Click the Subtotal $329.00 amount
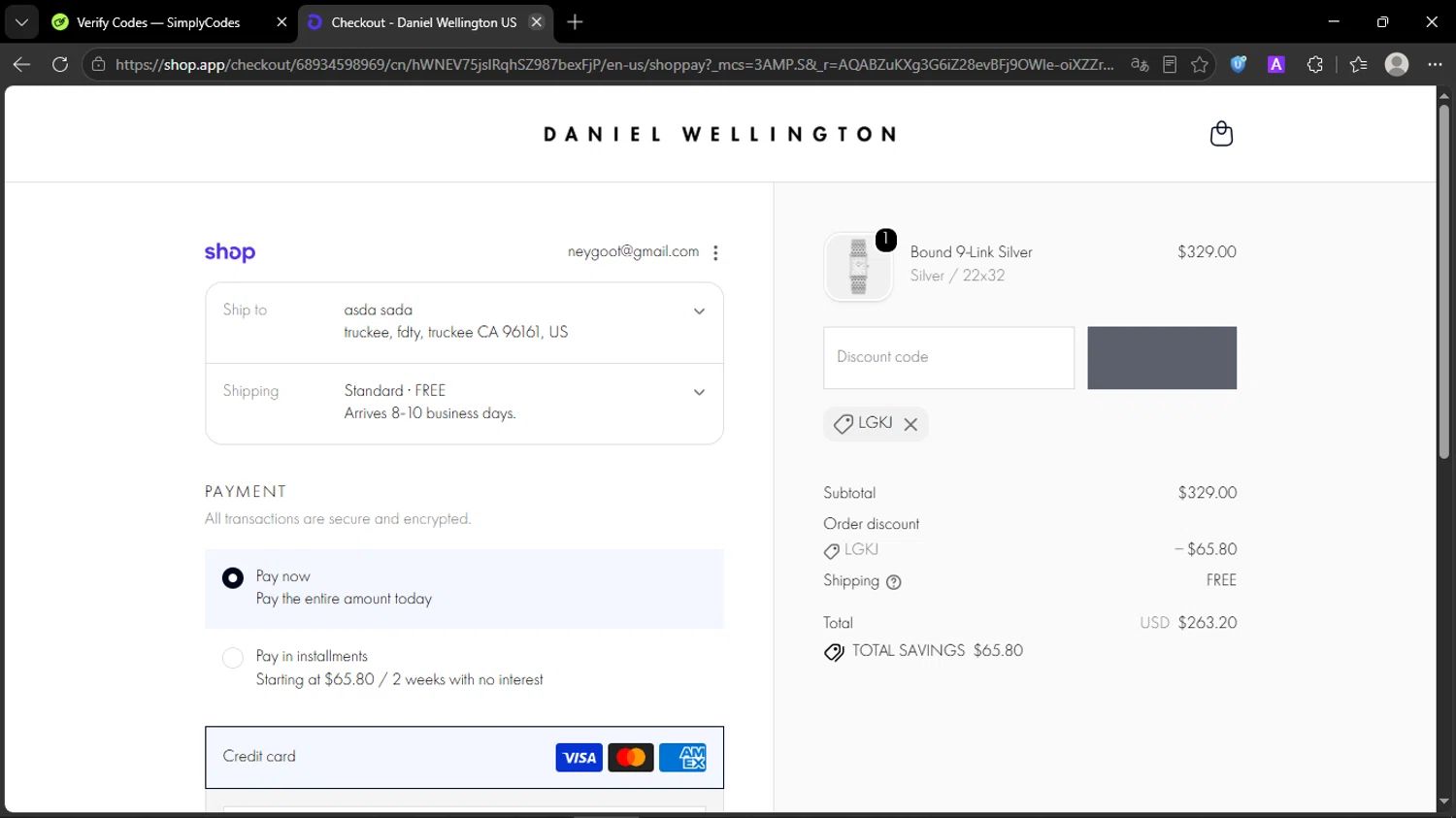The height and width of the screenshot is (818, 1456). point(1208,493)
